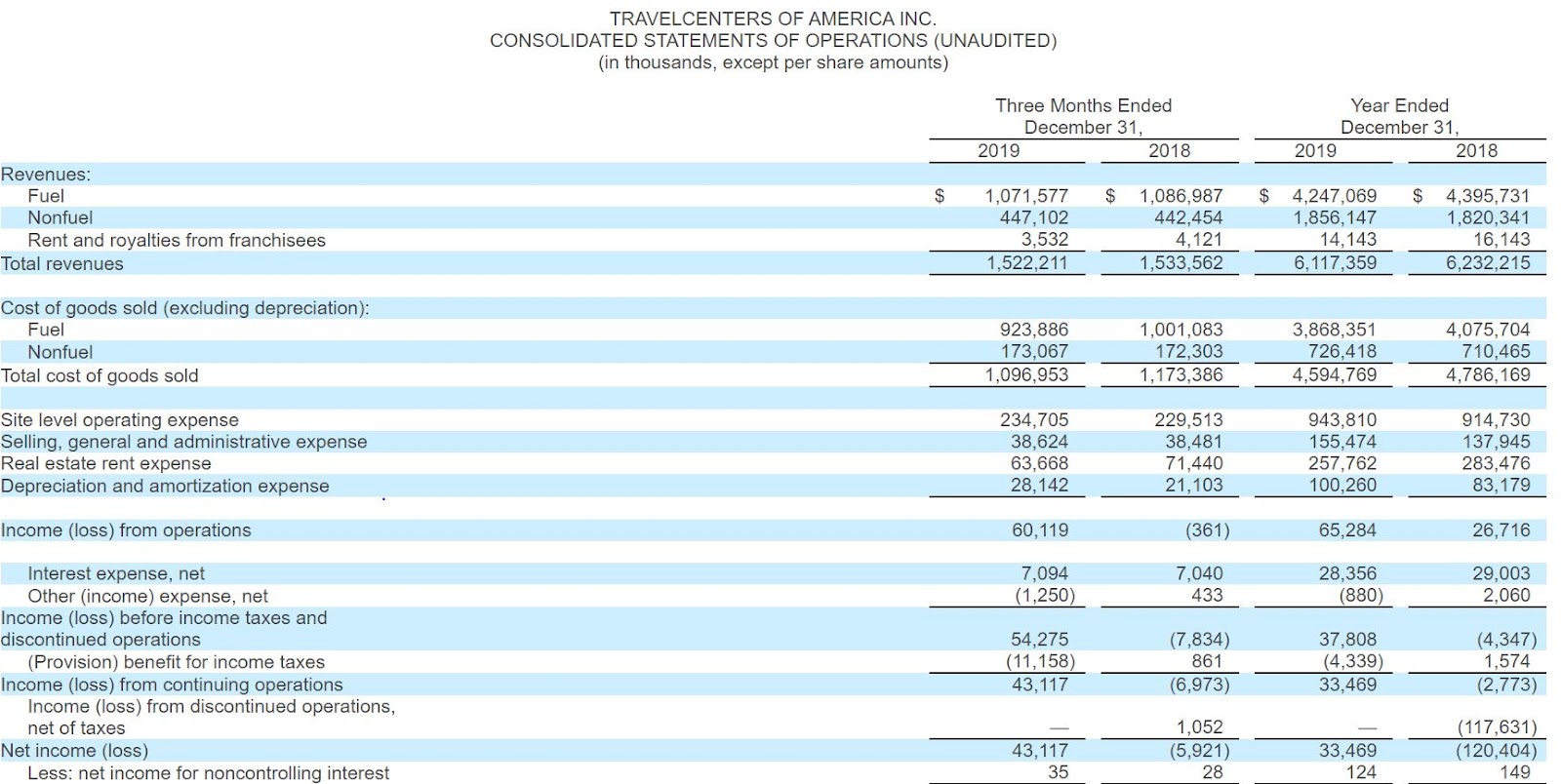Click 'Total cost of goods sold' label
The width and height of the screenshot is (1561, 784).
[100, 375]
